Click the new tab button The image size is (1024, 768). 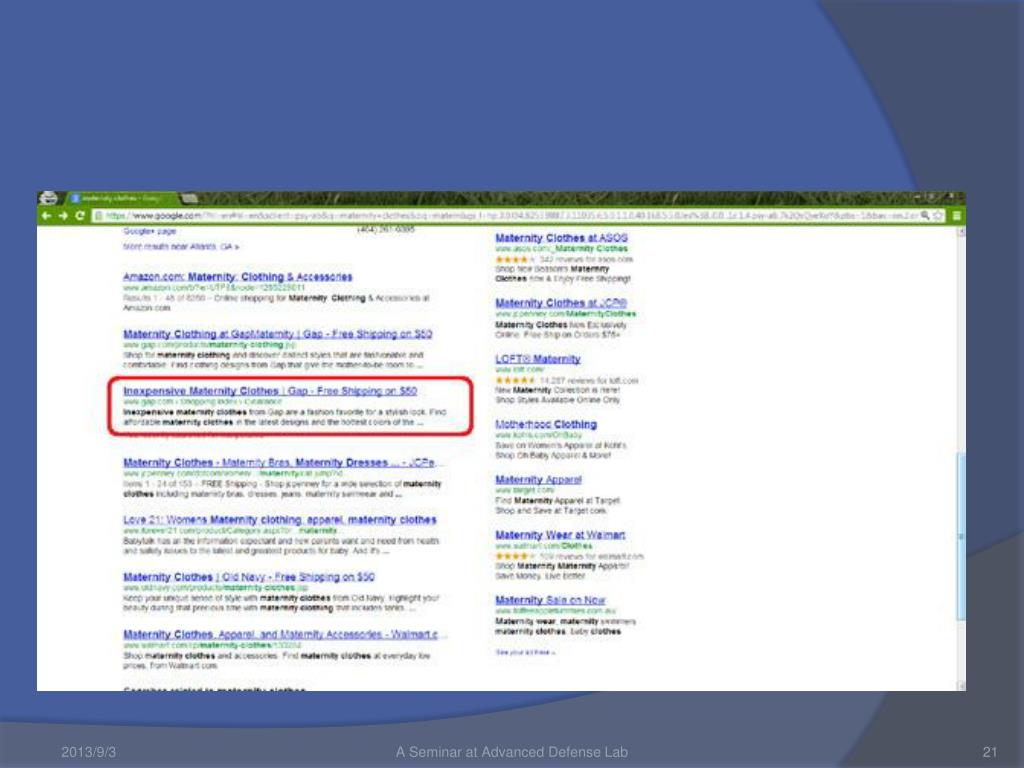tap(189, 198)
